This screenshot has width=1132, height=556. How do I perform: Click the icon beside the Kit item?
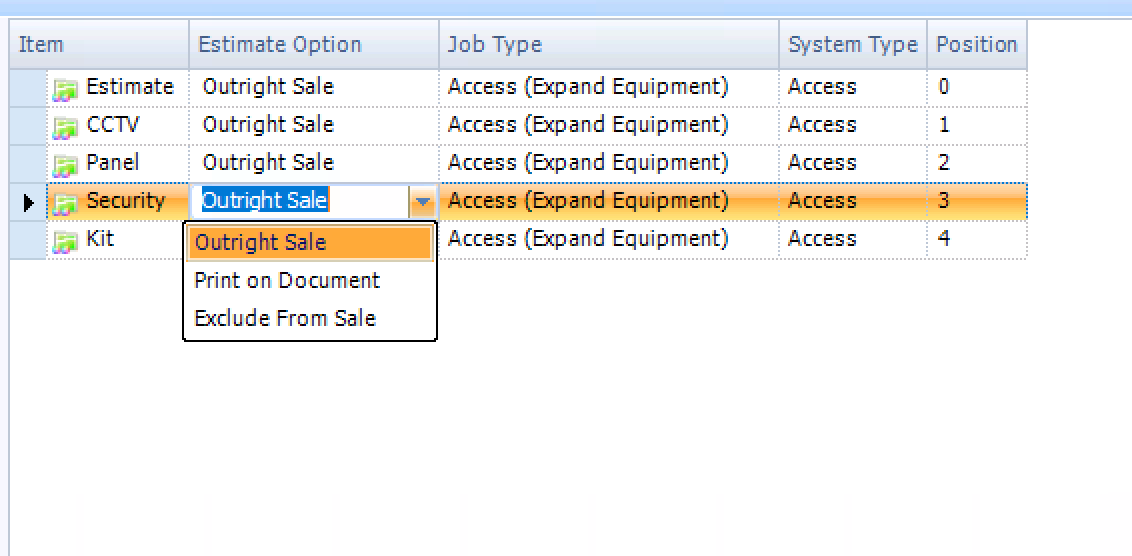pos(65,241)
